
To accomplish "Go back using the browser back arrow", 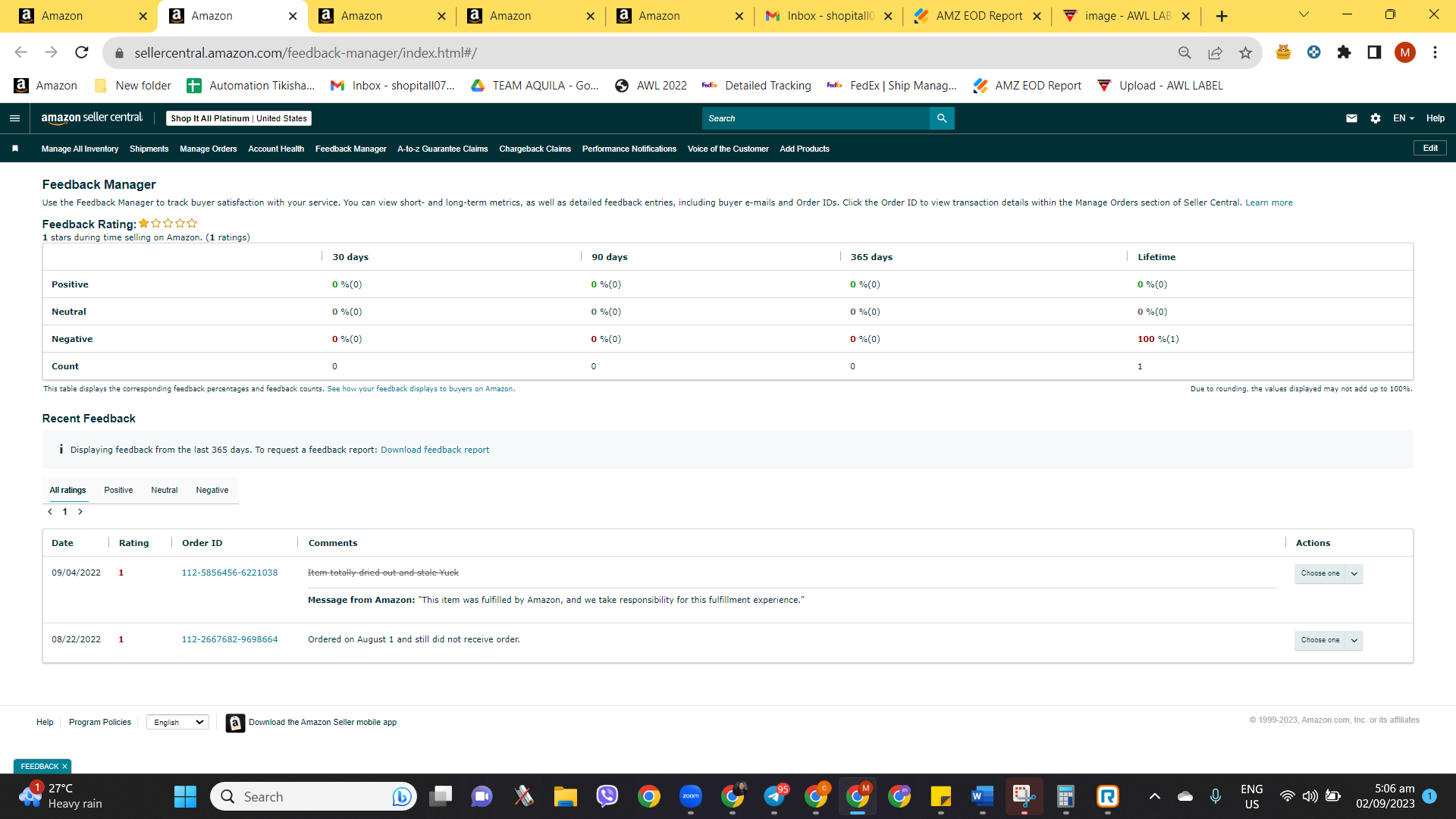I will pyautogui.click(x=20, y=52).
